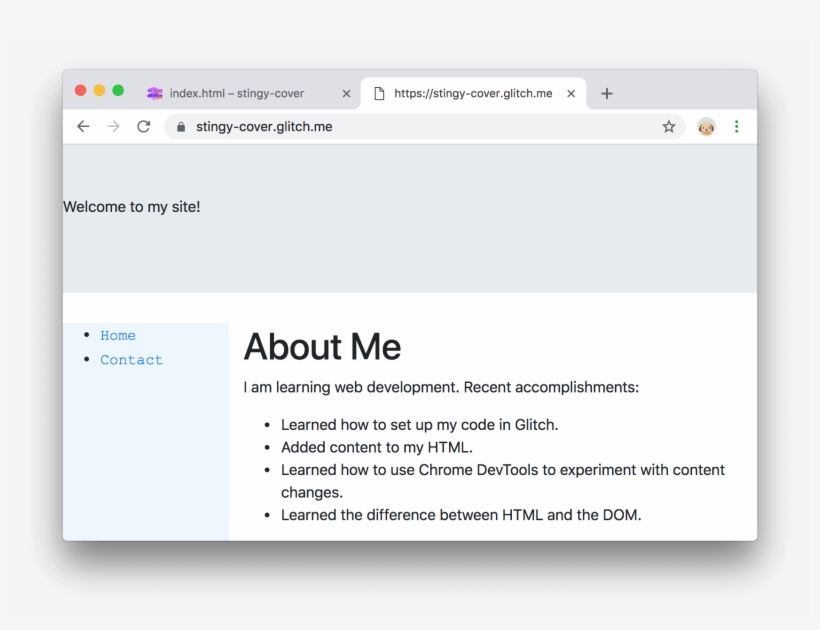The height and width of the screenshot is (630, 820).
Task: Open site security info via the padlock icon
Action: pyautogui.click(x=180, y=127)
